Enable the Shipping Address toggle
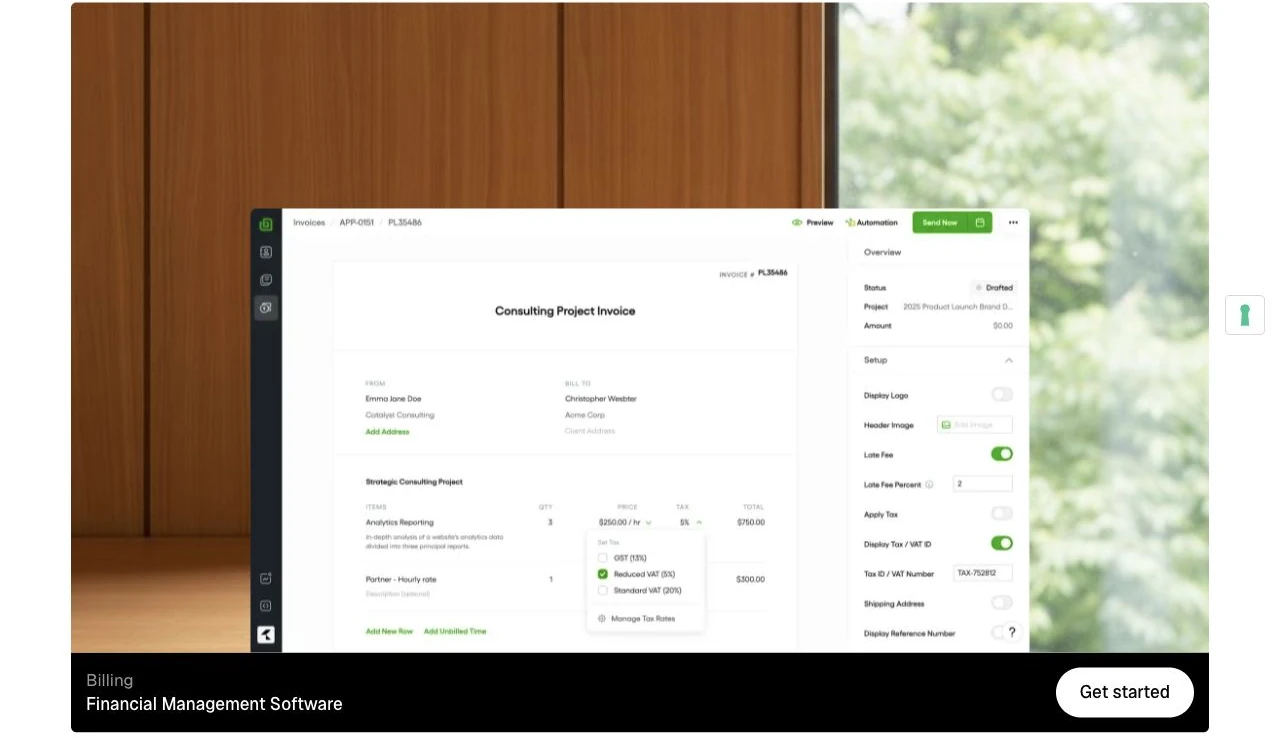This screenshot has height=740, width=1280. pyautogui.click(x=1002, y=602)
